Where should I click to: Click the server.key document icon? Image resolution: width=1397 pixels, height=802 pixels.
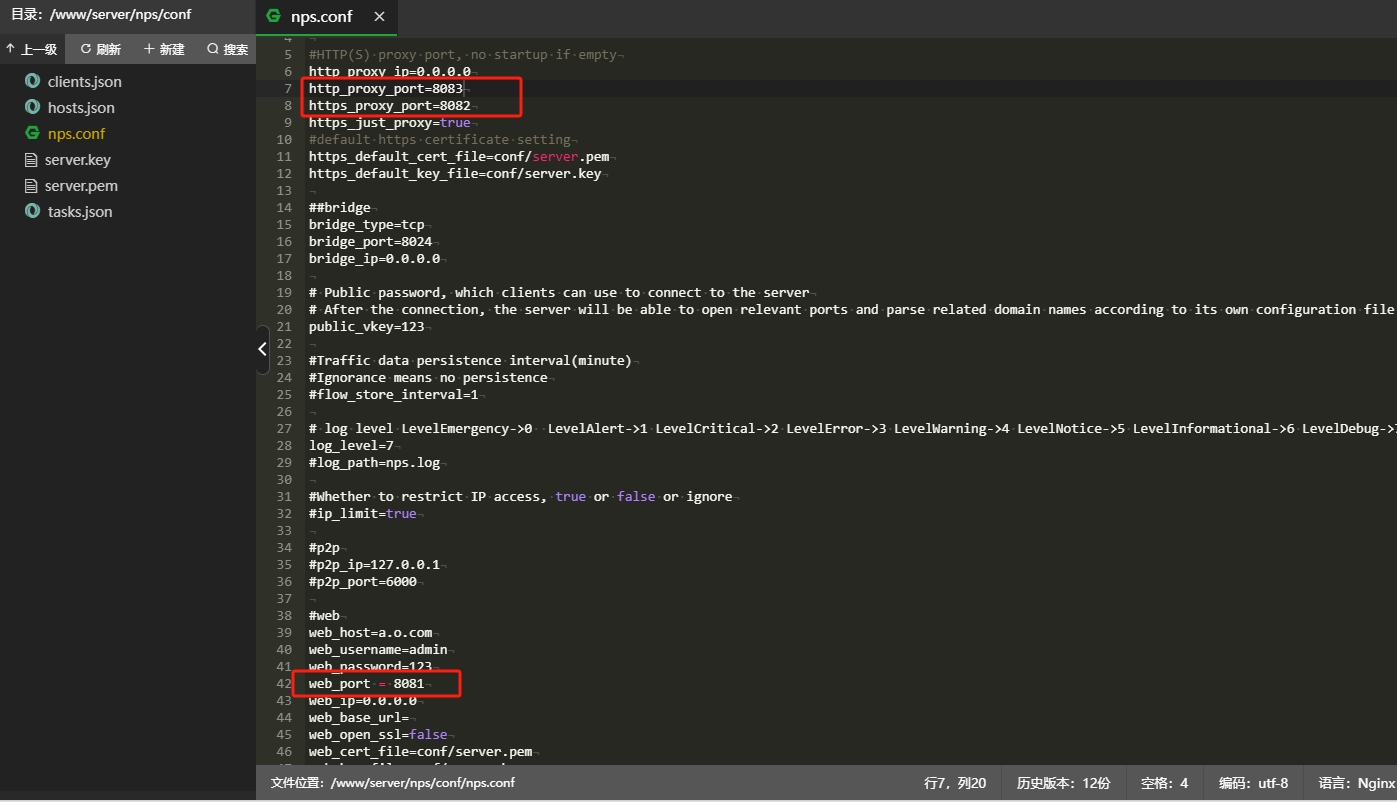[30, 160]
